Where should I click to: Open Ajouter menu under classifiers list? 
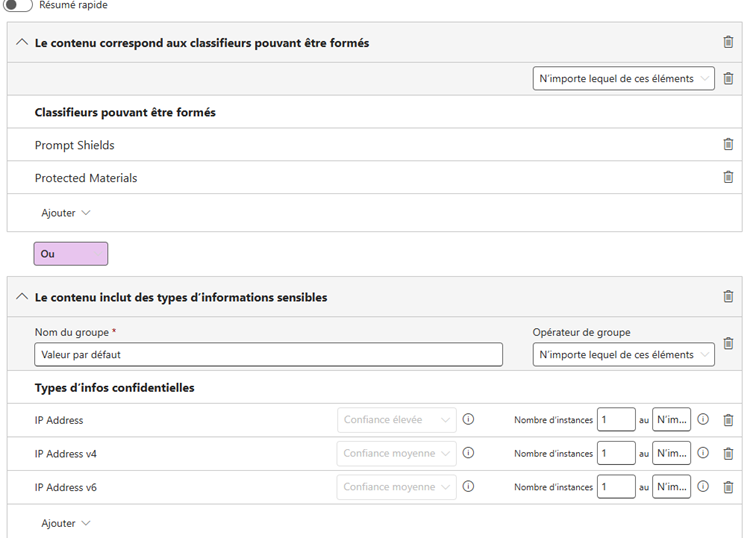coord(66,213)
